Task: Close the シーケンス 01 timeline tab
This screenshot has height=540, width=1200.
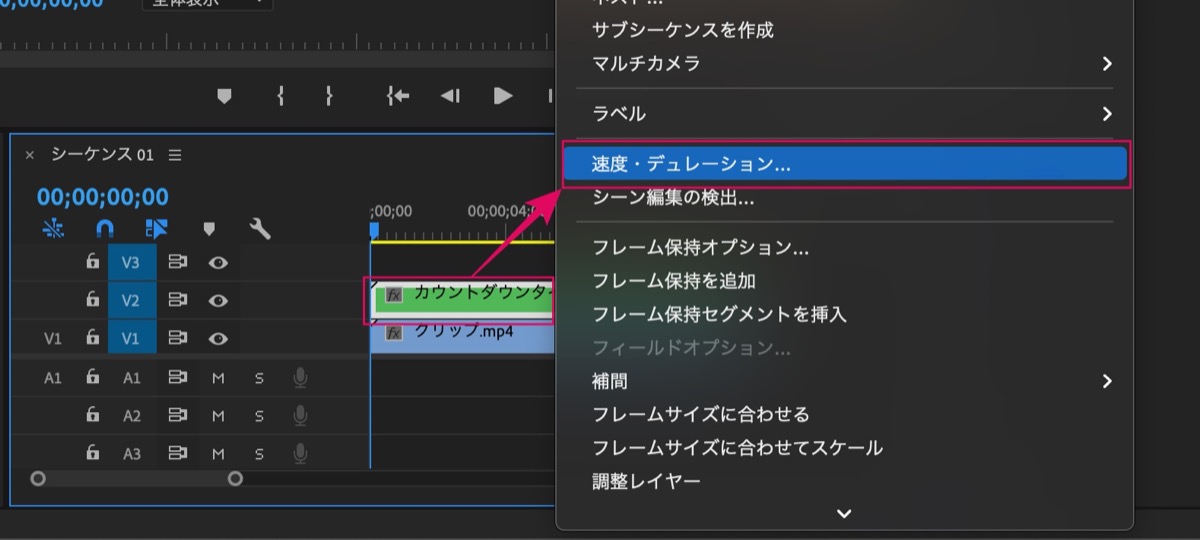Action: coord(29,155)
